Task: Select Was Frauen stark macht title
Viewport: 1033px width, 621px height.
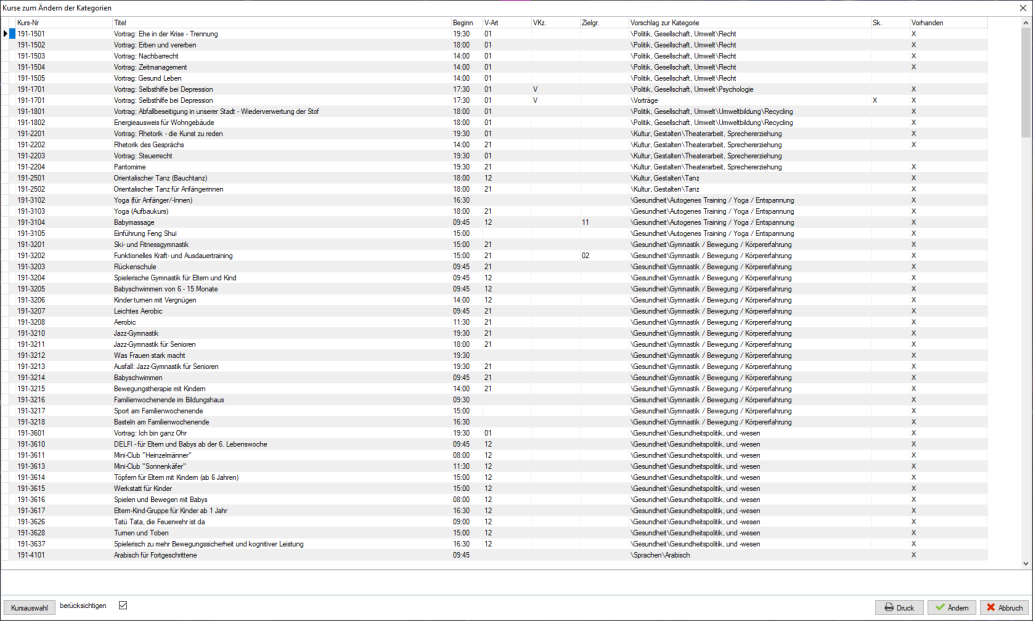Action: [150, 355]
